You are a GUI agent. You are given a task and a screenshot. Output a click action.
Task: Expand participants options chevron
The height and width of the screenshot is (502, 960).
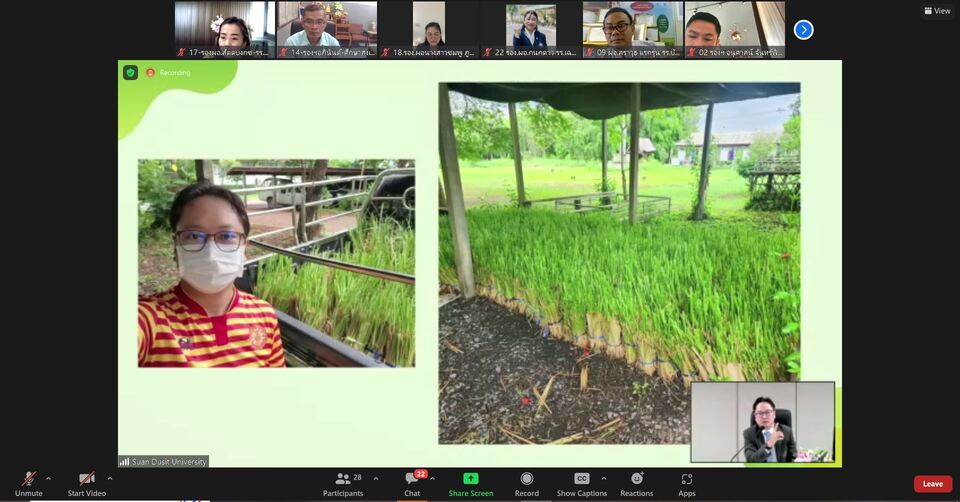click(x=376, y=479)
